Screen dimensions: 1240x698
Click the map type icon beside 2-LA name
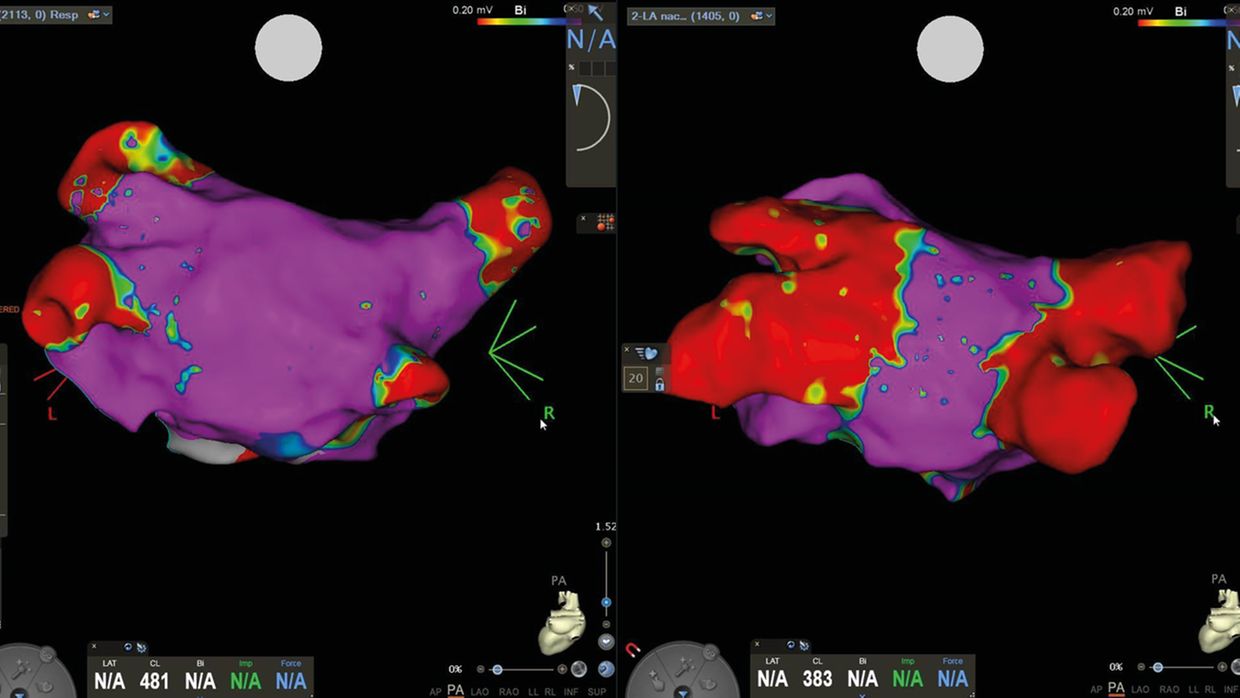(x=757, y=16)
